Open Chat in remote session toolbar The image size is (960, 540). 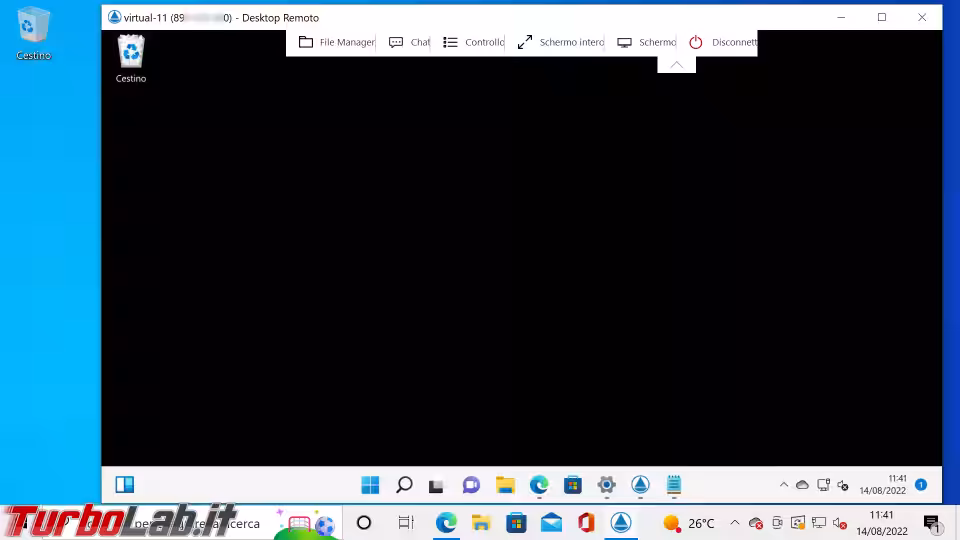coord(409,42)
